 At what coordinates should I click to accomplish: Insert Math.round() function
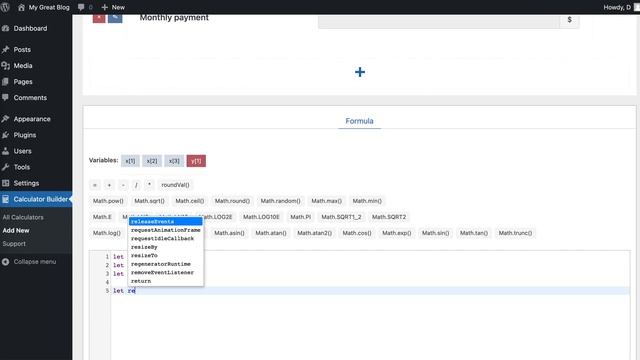tap(232, 201)
